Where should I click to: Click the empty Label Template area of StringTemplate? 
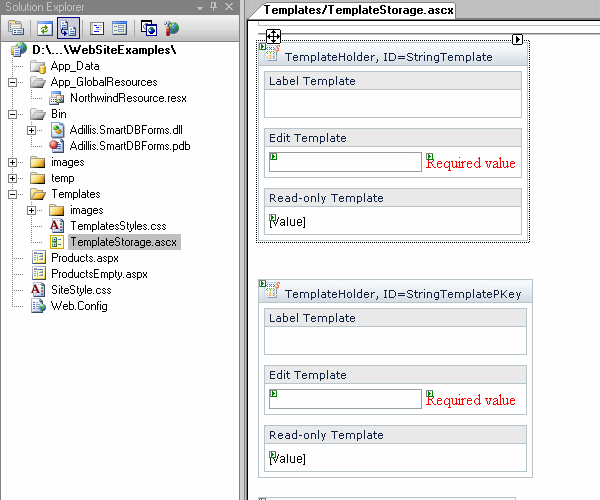393,104
